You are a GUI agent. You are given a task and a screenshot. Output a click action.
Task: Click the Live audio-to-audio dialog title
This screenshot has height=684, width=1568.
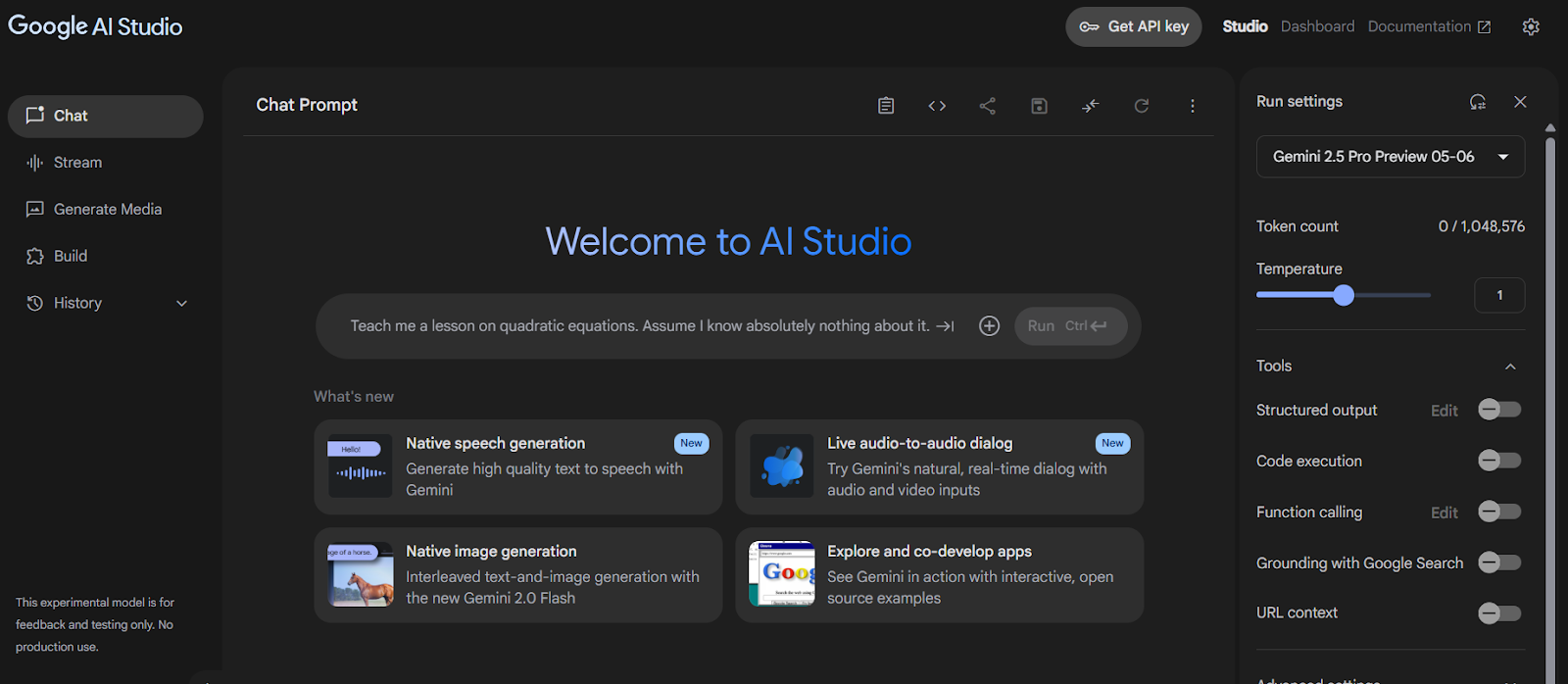919,444
